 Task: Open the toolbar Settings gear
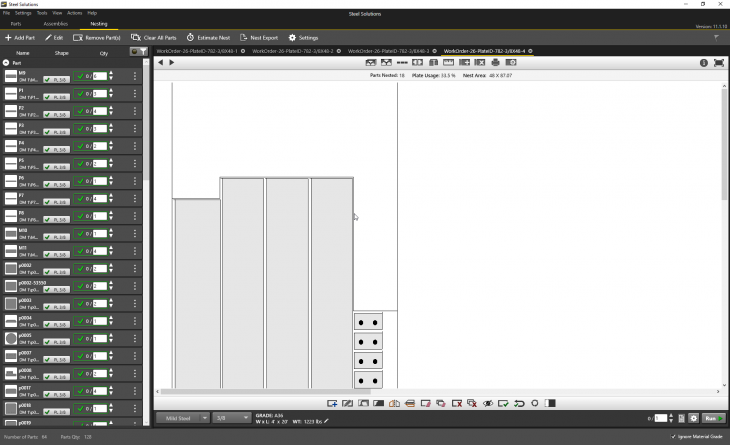[303, 38]
